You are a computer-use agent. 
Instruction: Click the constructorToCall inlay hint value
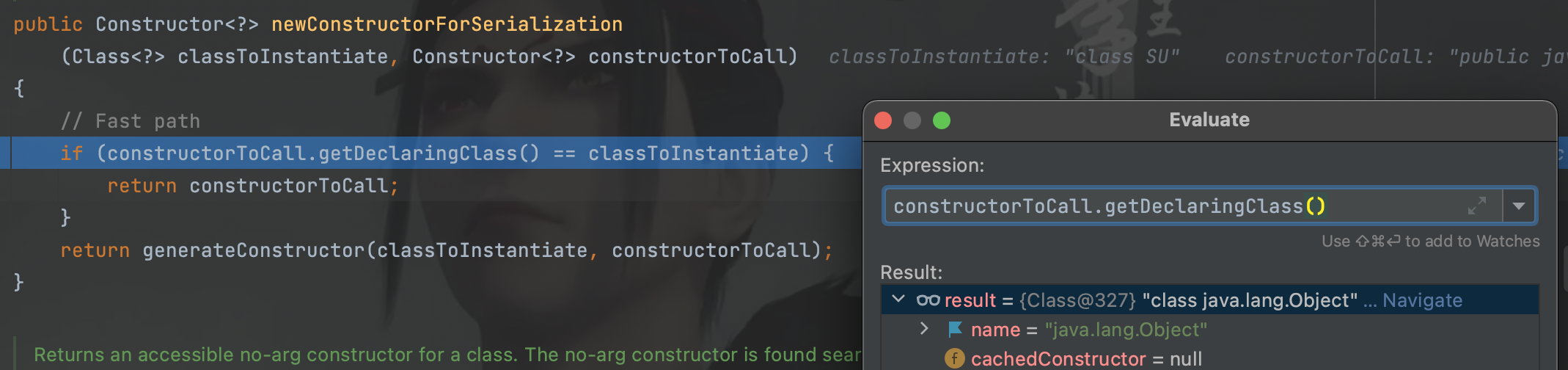click(1508, 57)
